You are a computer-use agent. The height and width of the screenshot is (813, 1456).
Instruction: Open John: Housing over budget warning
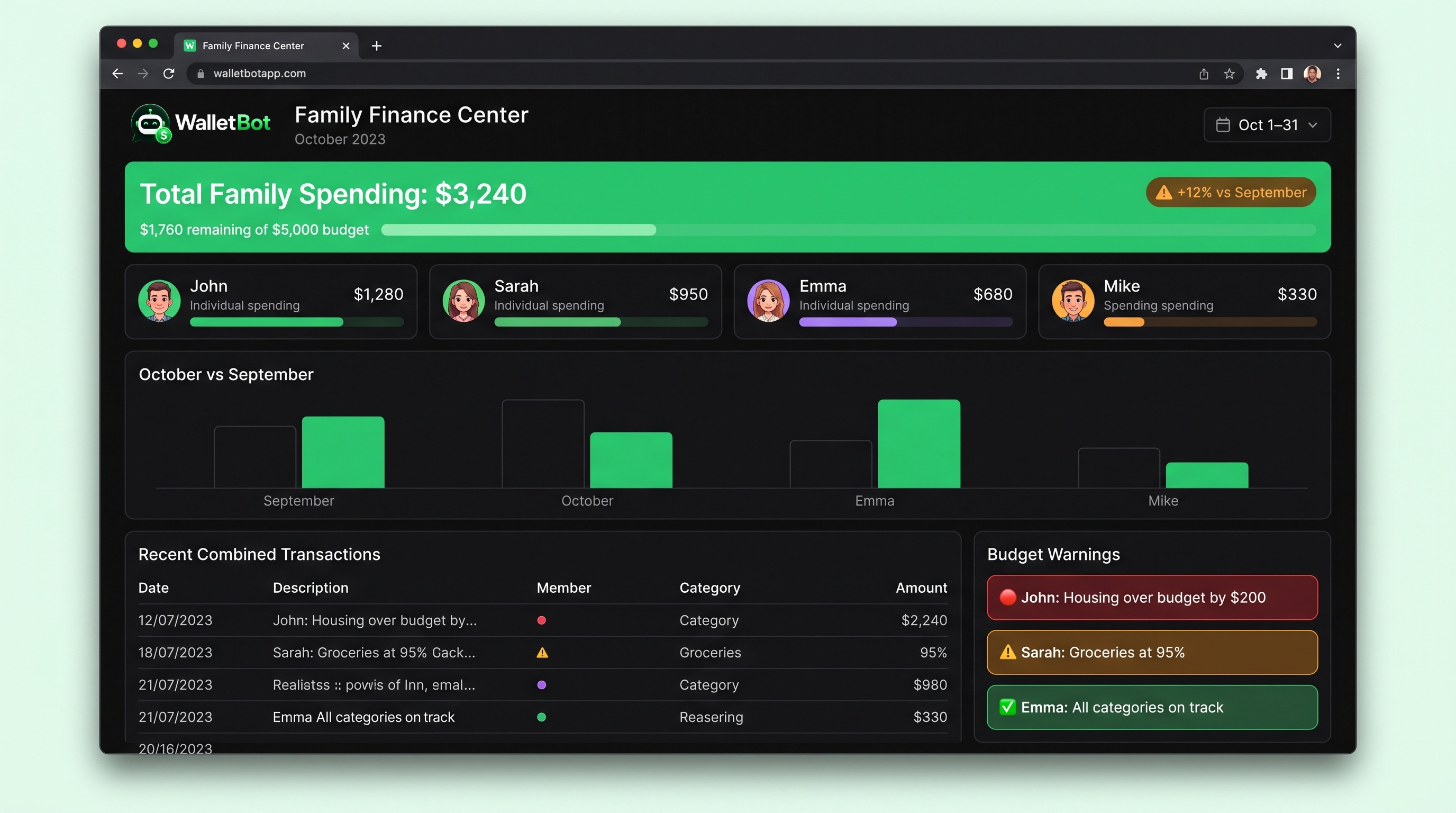1152,597
